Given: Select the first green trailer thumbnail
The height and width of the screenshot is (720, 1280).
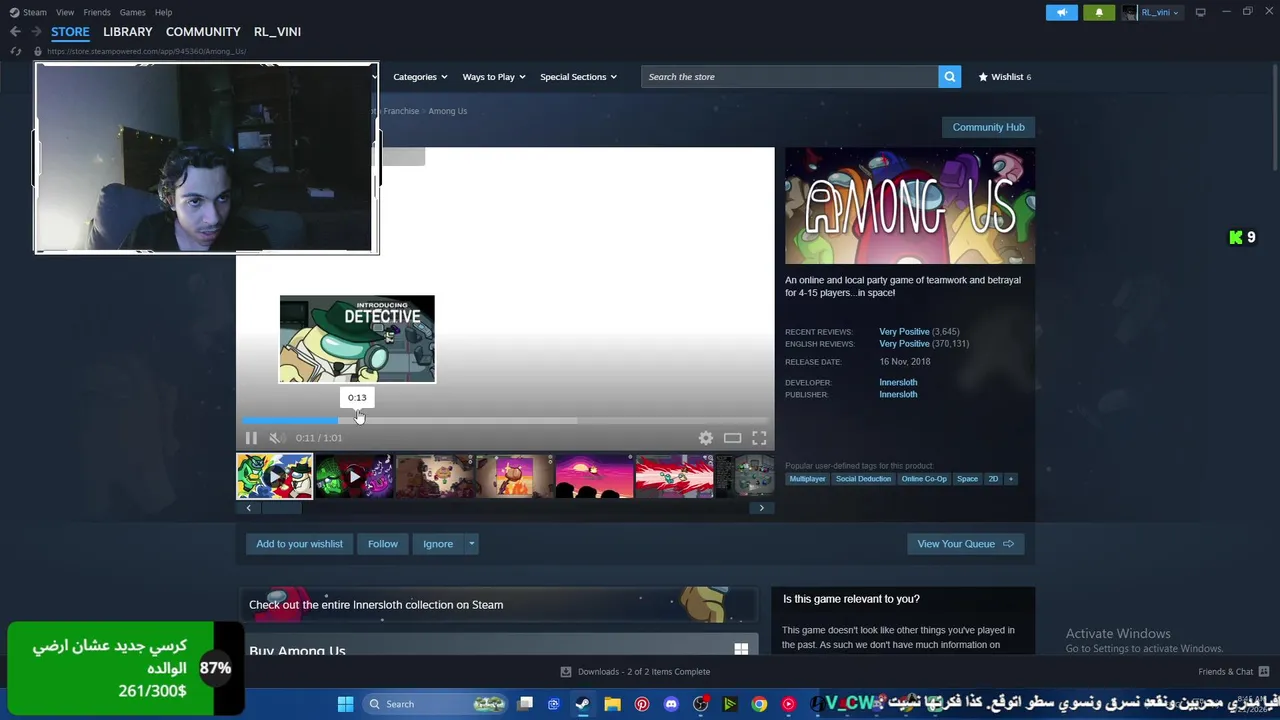Looking at the screenshot, I should pyautogui.click(x=274, y=476).
